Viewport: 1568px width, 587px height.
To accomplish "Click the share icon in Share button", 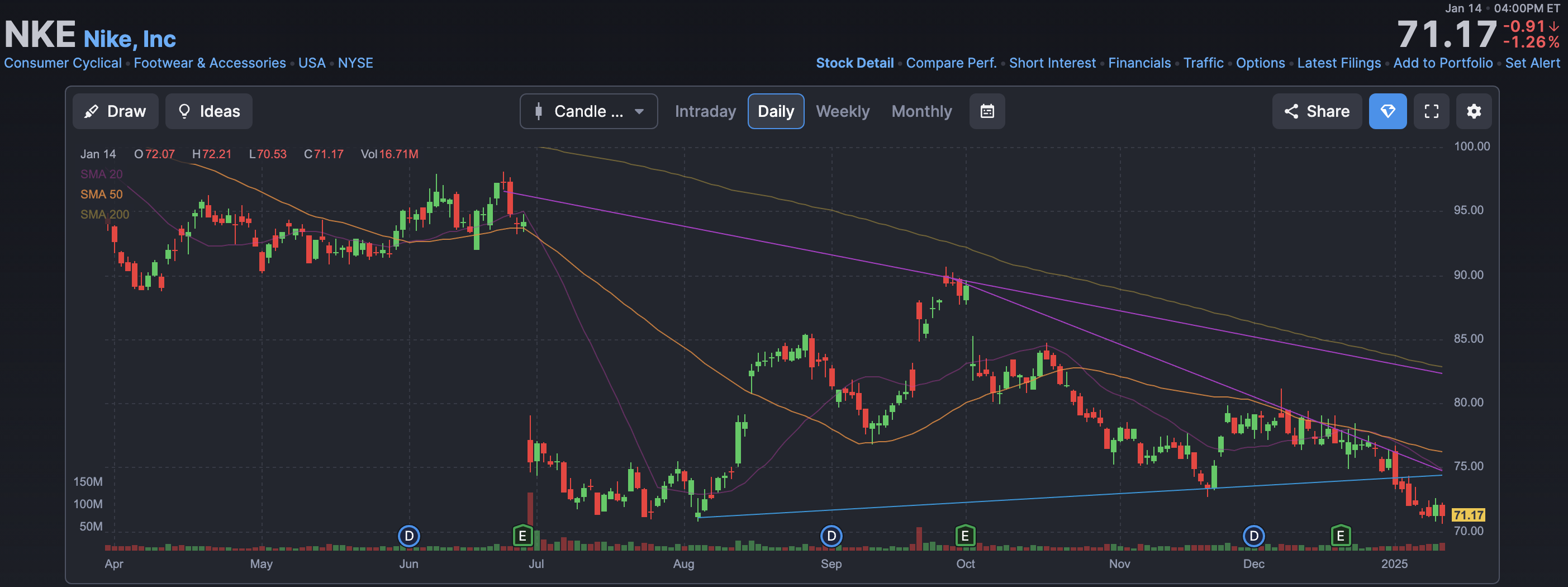I will click(x=1291, y=111).
